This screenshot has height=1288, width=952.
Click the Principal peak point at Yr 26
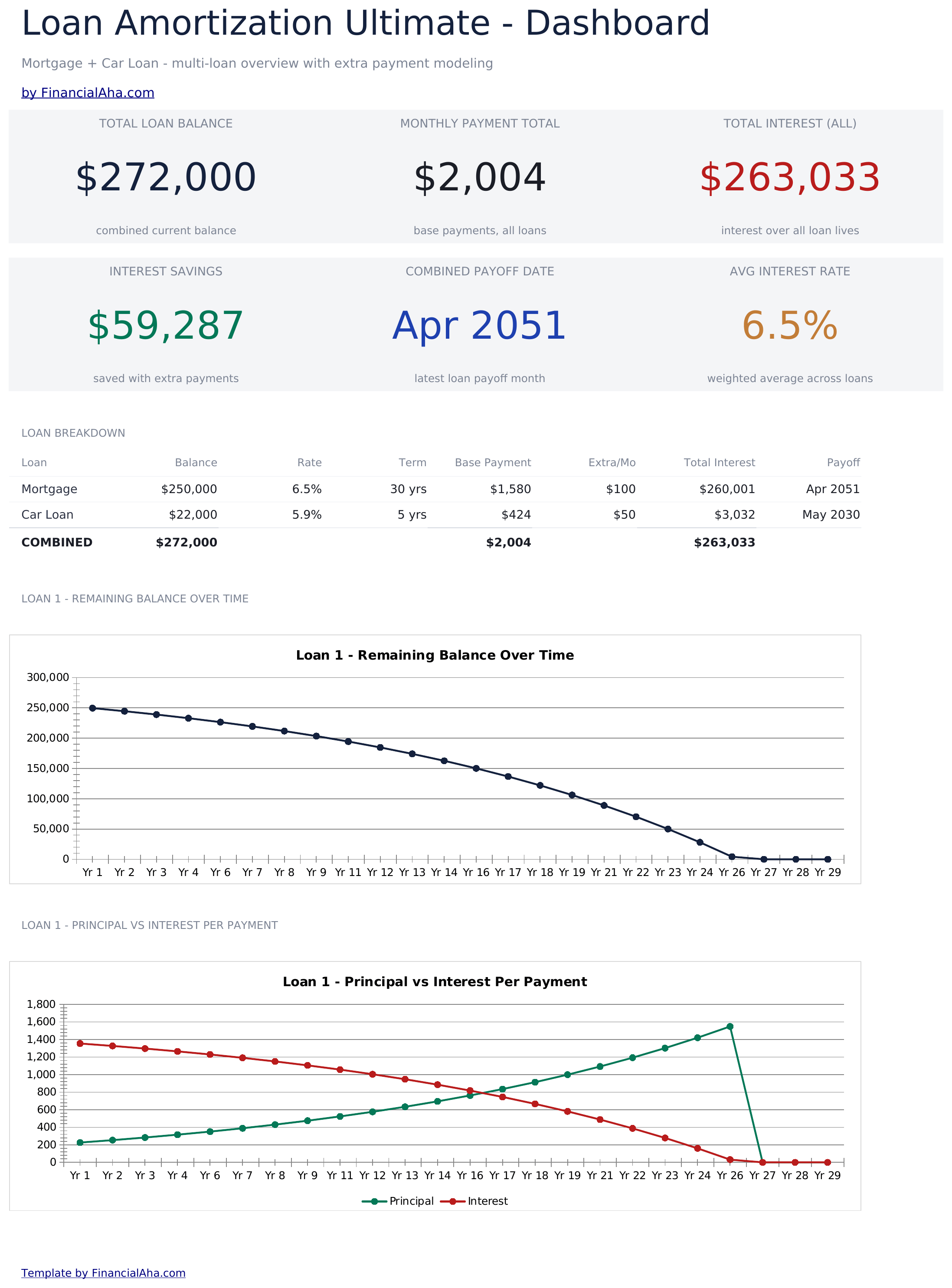click(x=730, y=1026)
